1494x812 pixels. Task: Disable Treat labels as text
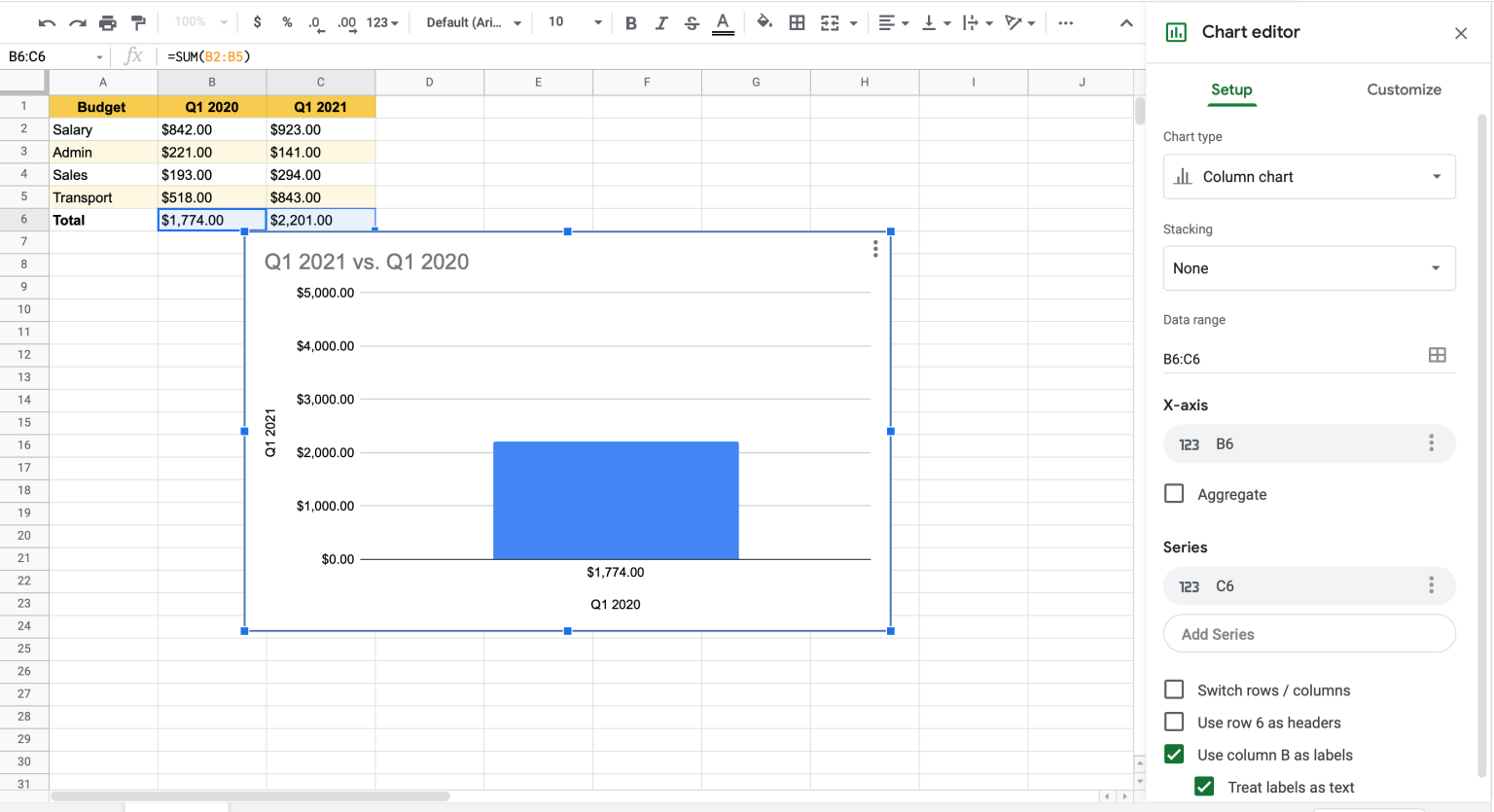point(1205,787)
